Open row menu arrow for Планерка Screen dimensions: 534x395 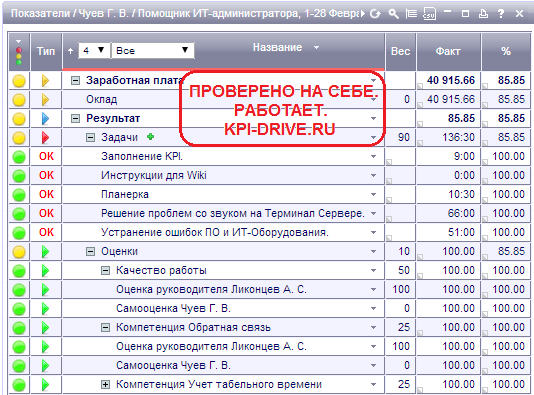(374, 194)
